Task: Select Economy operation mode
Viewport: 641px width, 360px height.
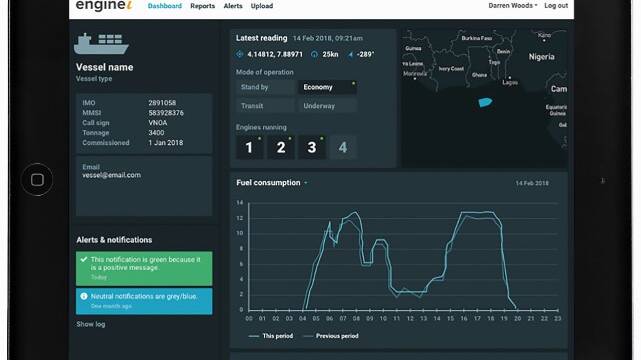Action: click(x=328, y=87)
